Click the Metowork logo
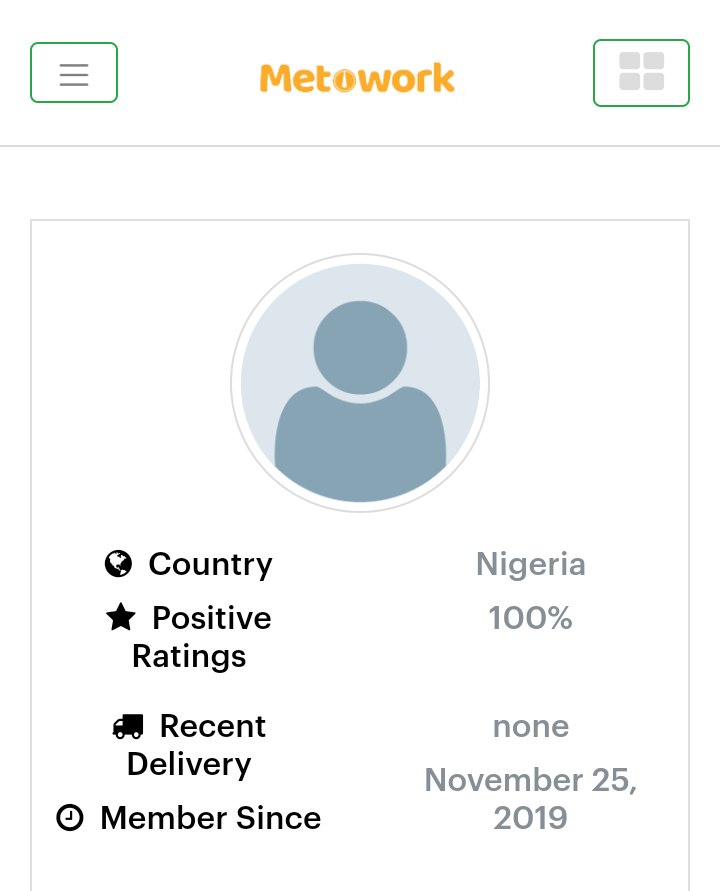Viewport: 720px width, 891px height. (x=357, y=78)
